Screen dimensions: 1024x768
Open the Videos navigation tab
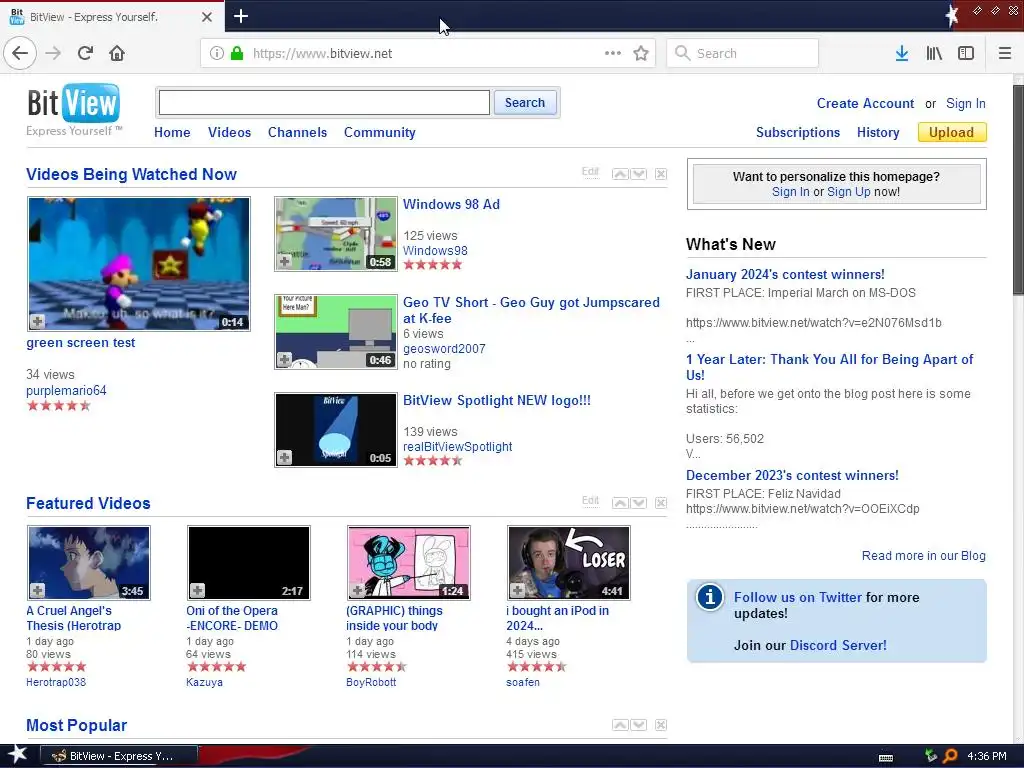point(229,132)
